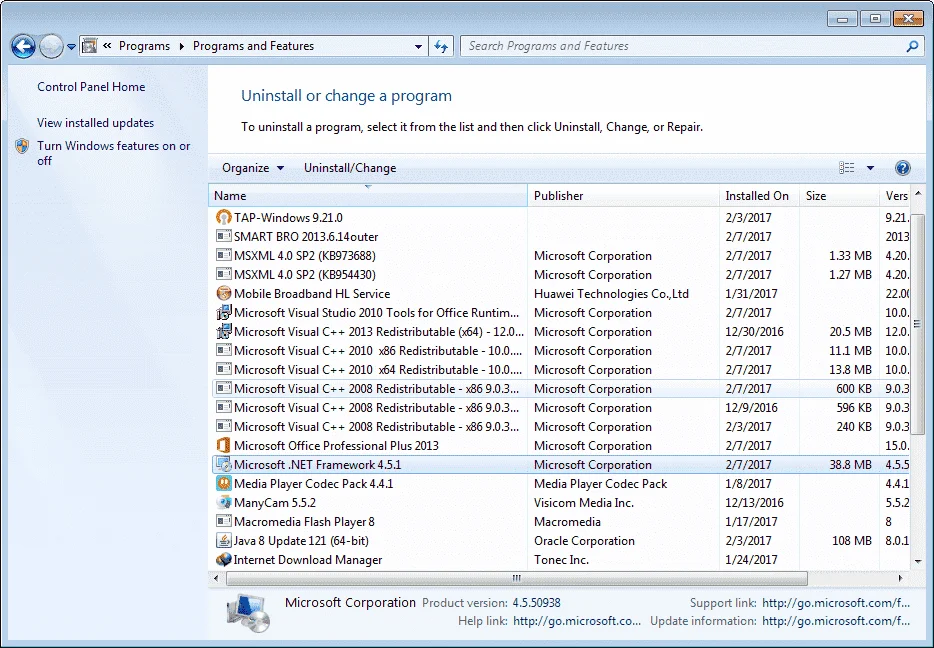Screen dimensions: 934x648
Task: Click Visual C++ 2013 Redistributable (x64) icon
Action: click(223, 332)
